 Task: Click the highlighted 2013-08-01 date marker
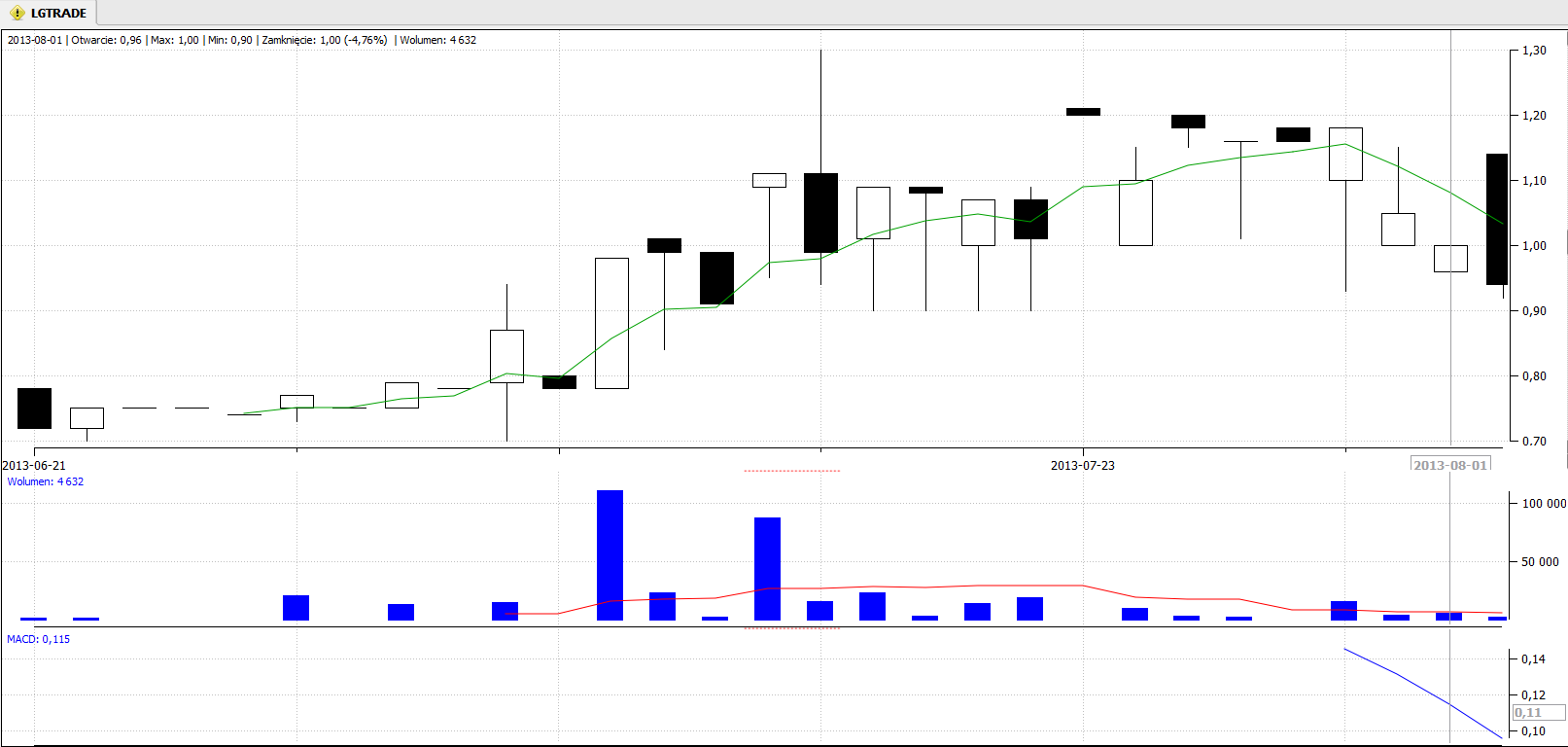(x=1449, y=465)
